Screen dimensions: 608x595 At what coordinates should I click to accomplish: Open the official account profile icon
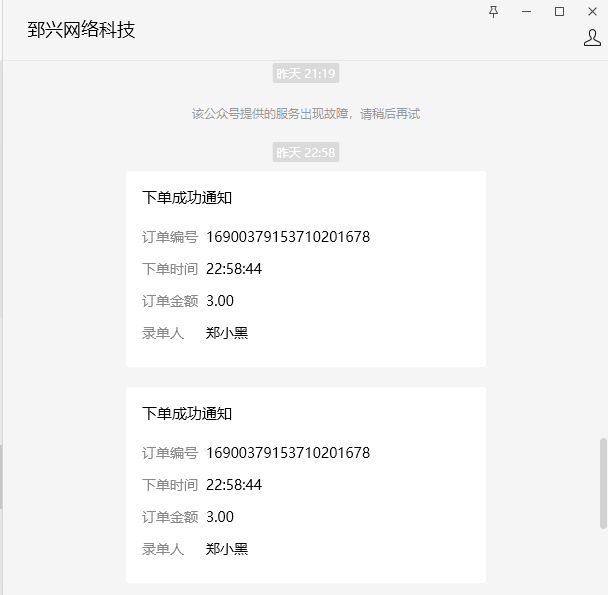pyautogui.click(x=591, y=38)
